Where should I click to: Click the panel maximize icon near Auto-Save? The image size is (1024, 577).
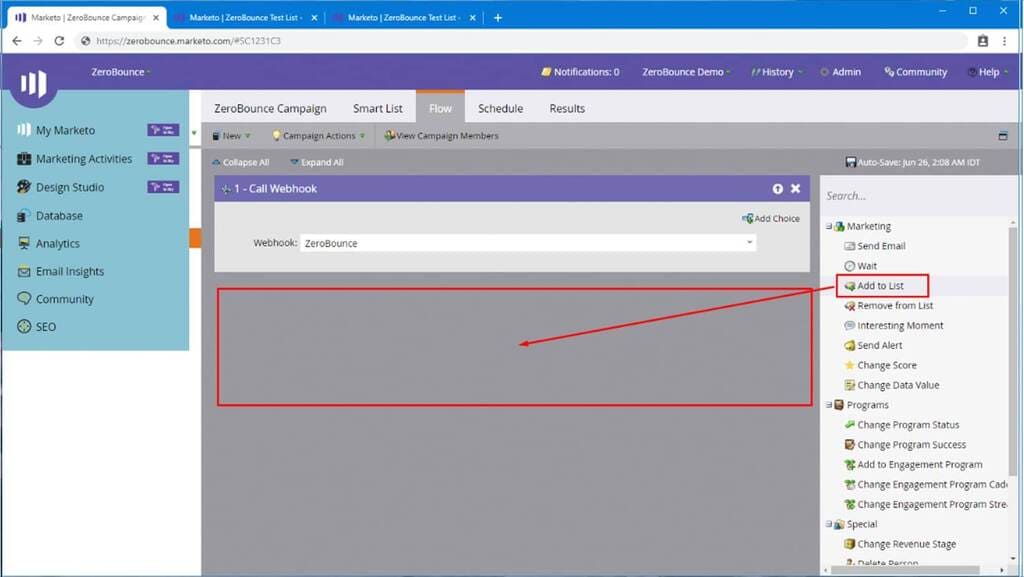coord(1003,136)
